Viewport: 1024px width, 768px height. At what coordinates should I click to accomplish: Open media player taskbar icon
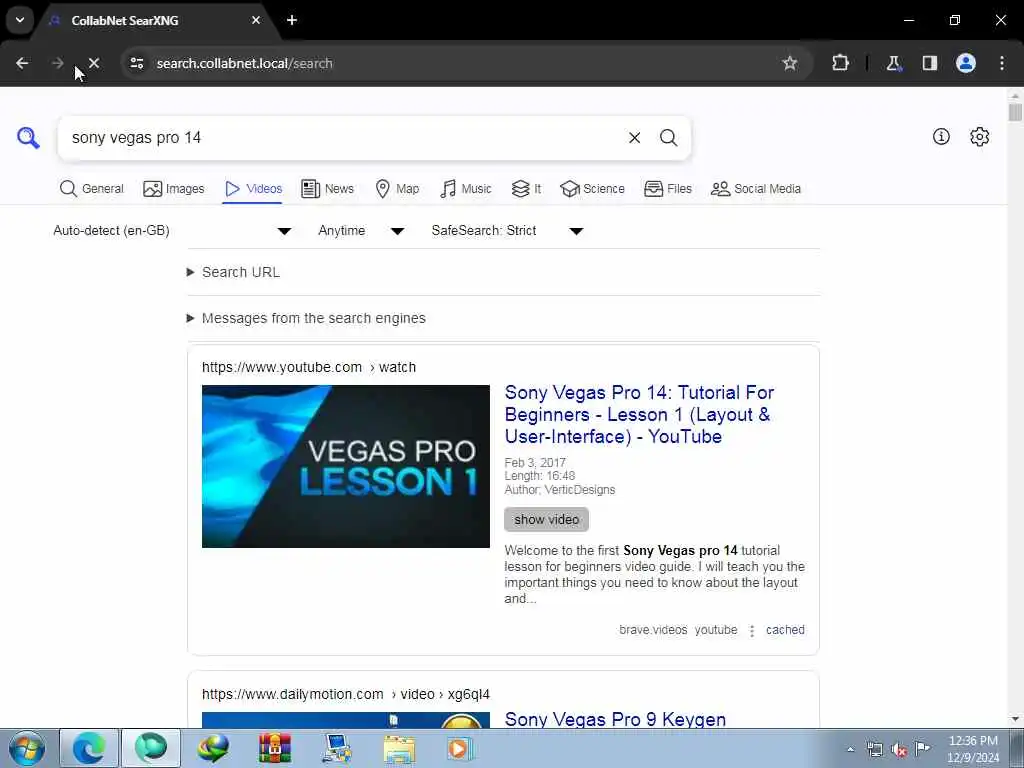(x=461, y=748)
